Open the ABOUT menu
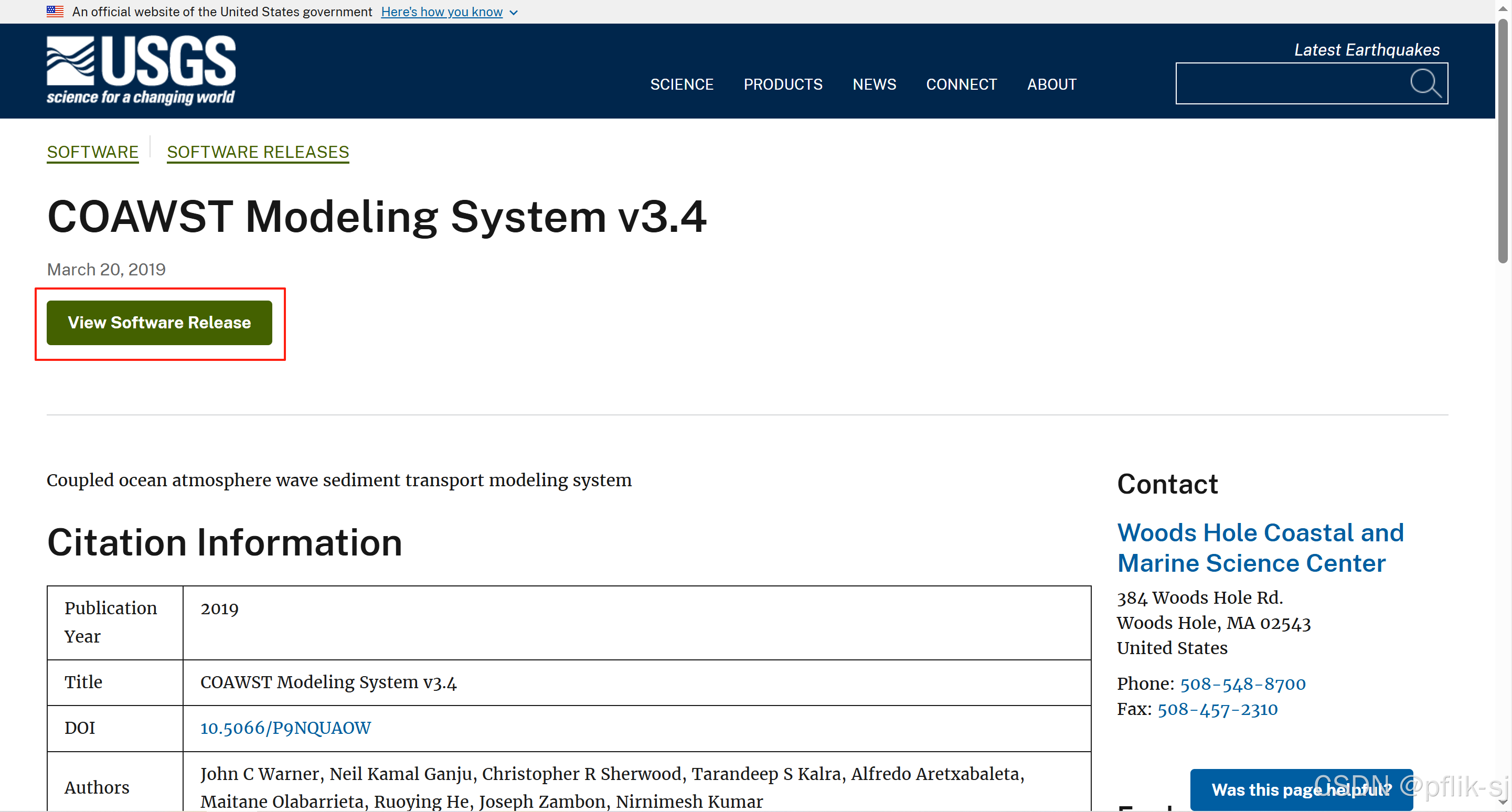 click(1051, 84)
